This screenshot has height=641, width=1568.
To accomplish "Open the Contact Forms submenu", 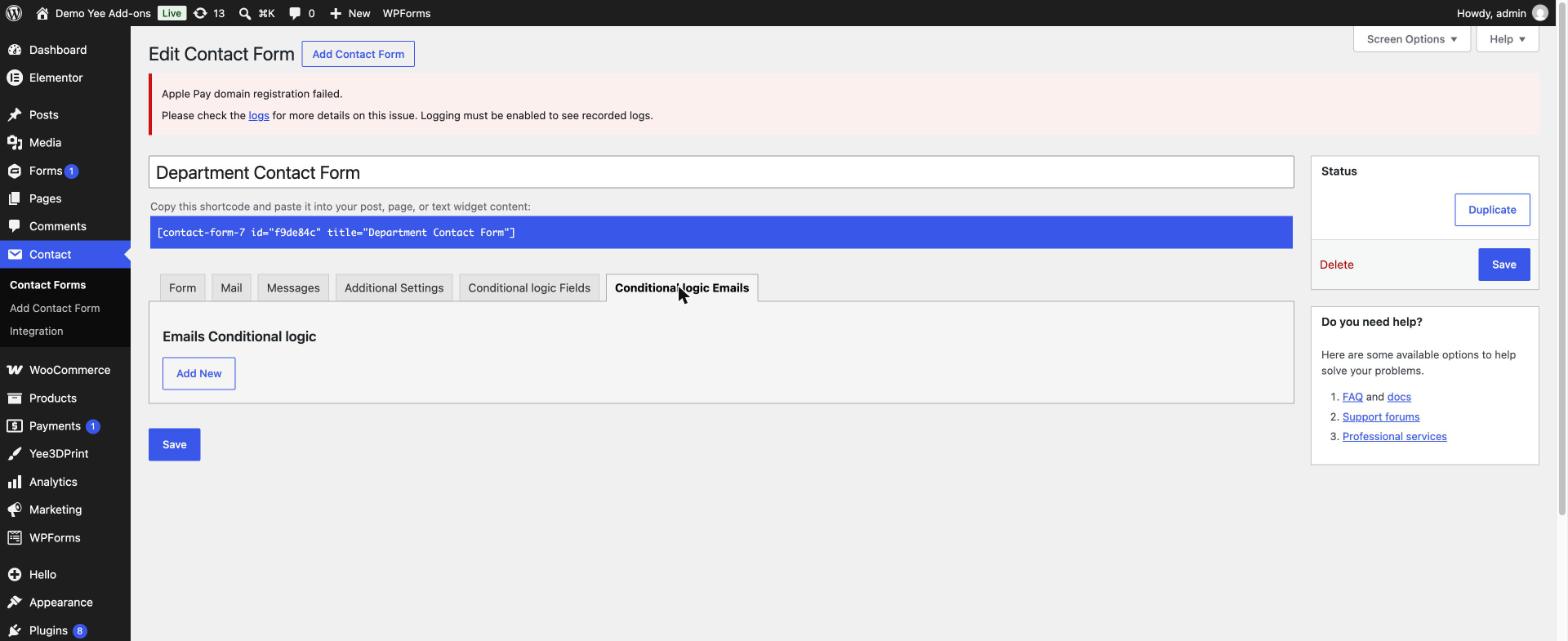I will [48, 285].
